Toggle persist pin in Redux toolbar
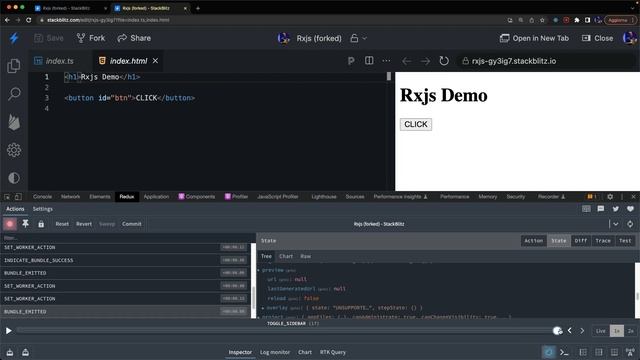The image size is (640, 360). [25, 224]
